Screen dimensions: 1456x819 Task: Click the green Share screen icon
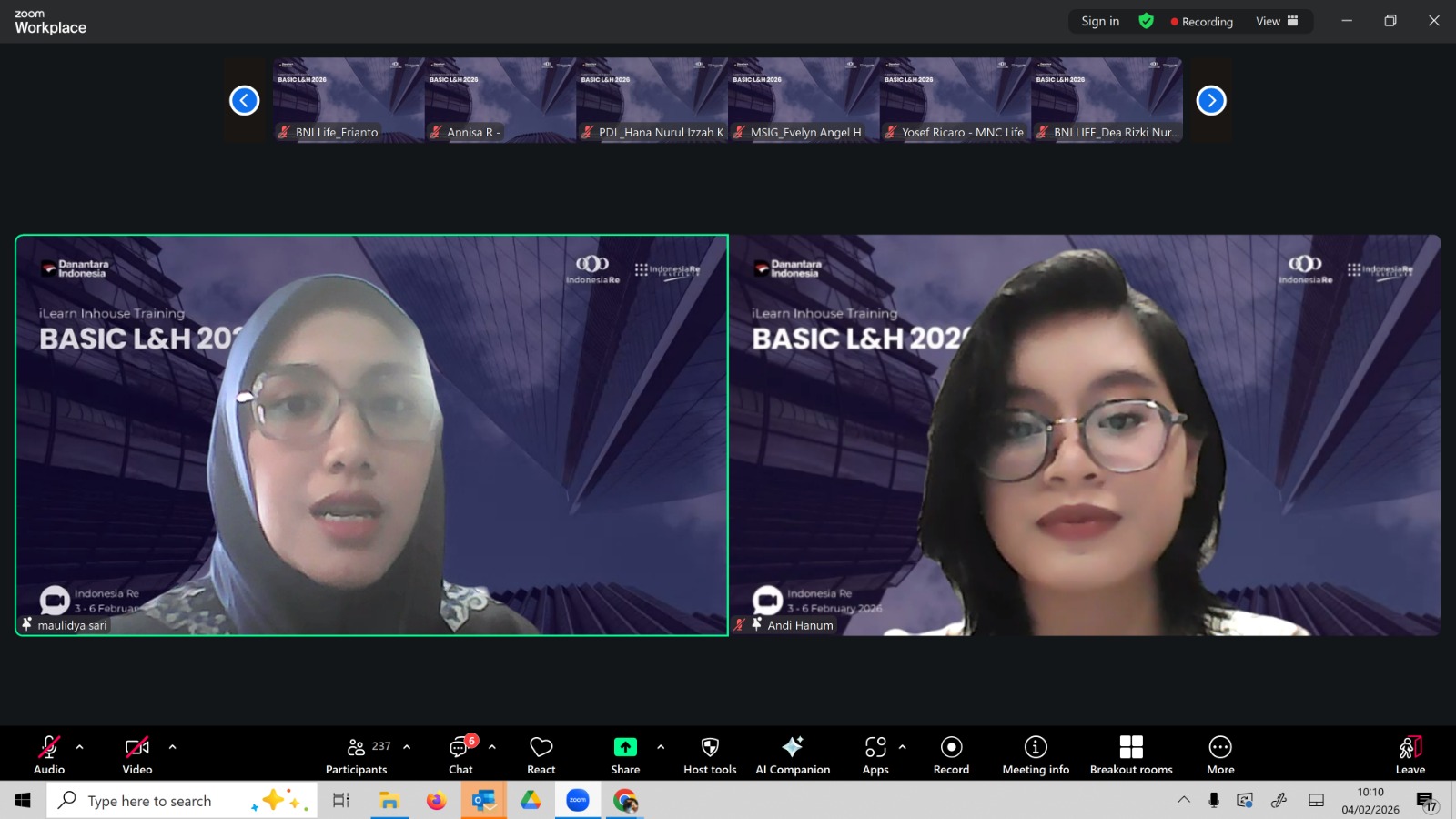click(625, 747)
